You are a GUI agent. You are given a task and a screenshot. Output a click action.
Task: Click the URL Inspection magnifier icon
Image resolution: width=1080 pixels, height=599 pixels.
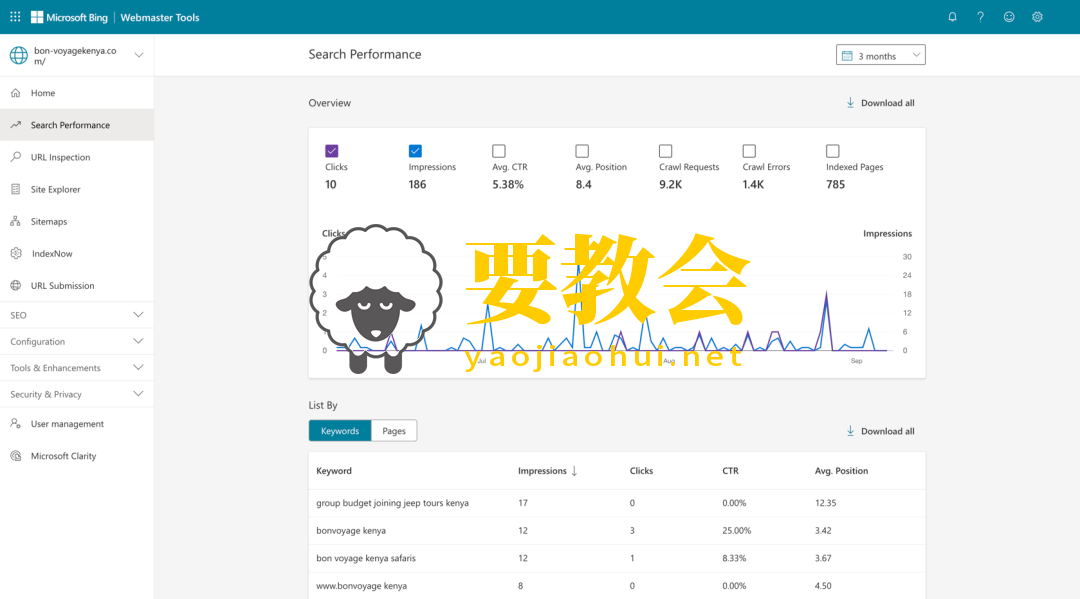tap(16, 157)
